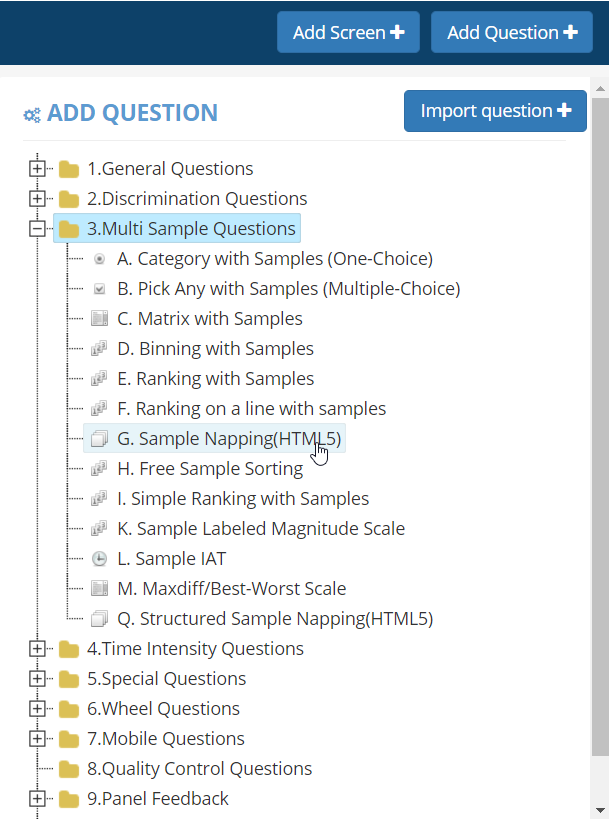Expand the General Questions tree node
609x819 pixels.
[x=38, y=169]
